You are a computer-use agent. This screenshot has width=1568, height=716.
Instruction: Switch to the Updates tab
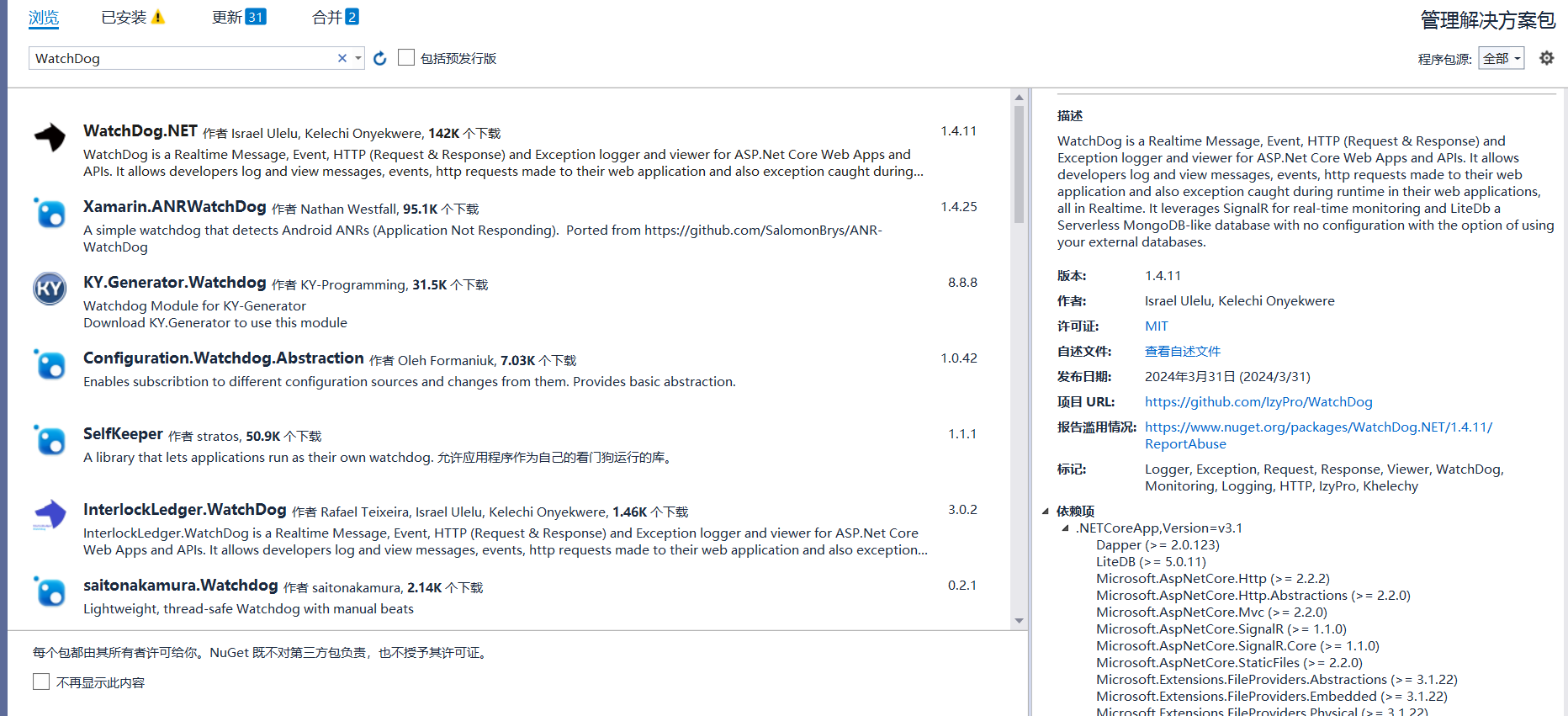226,18
